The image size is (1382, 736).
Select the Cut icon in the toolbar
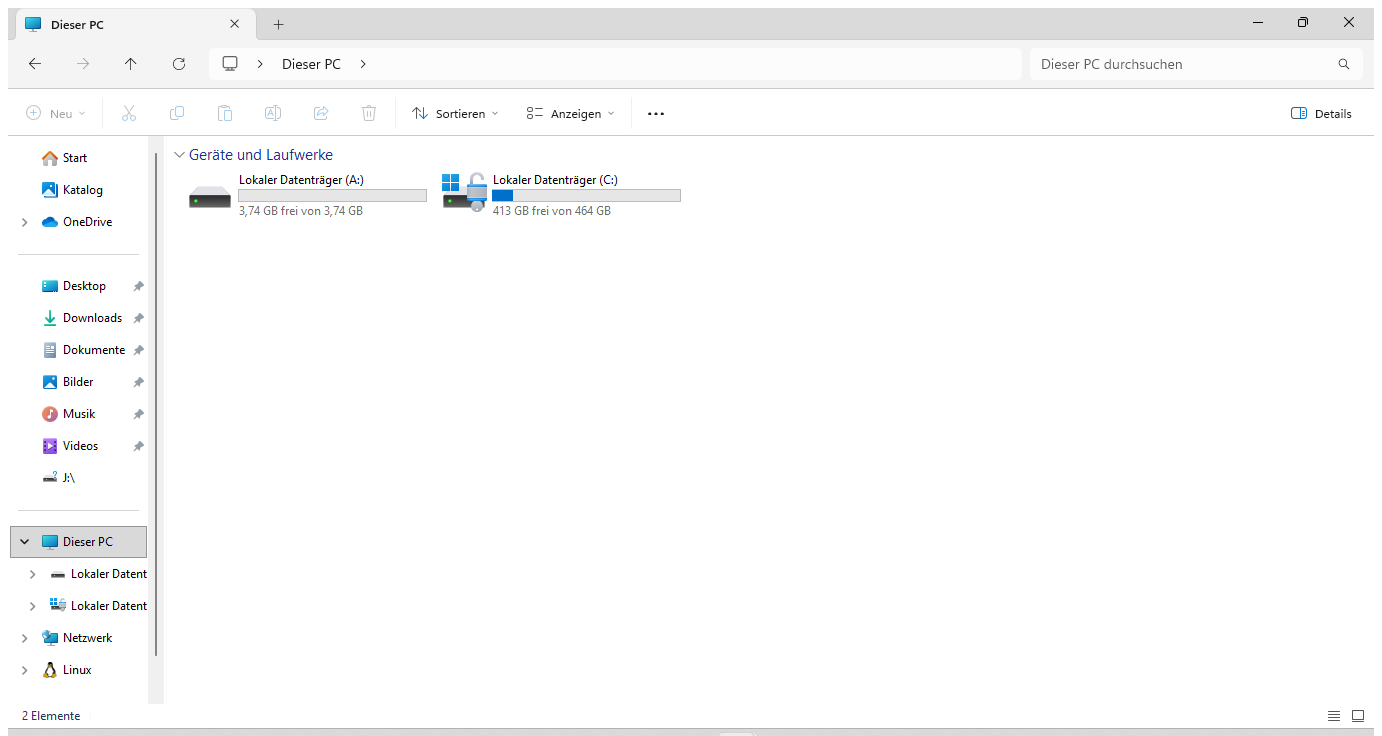[x=128, y=113]
